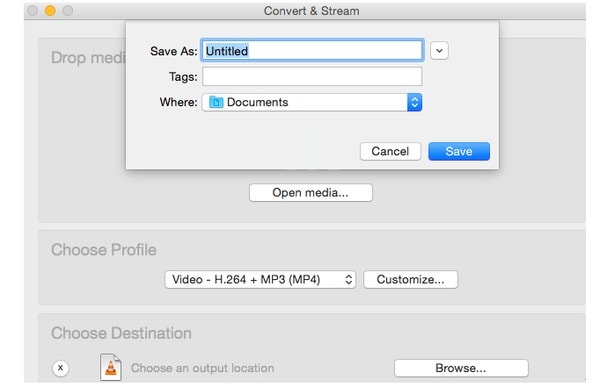
Task: Click the blue arrows on Where popup
Action: (x=414, y=102)
